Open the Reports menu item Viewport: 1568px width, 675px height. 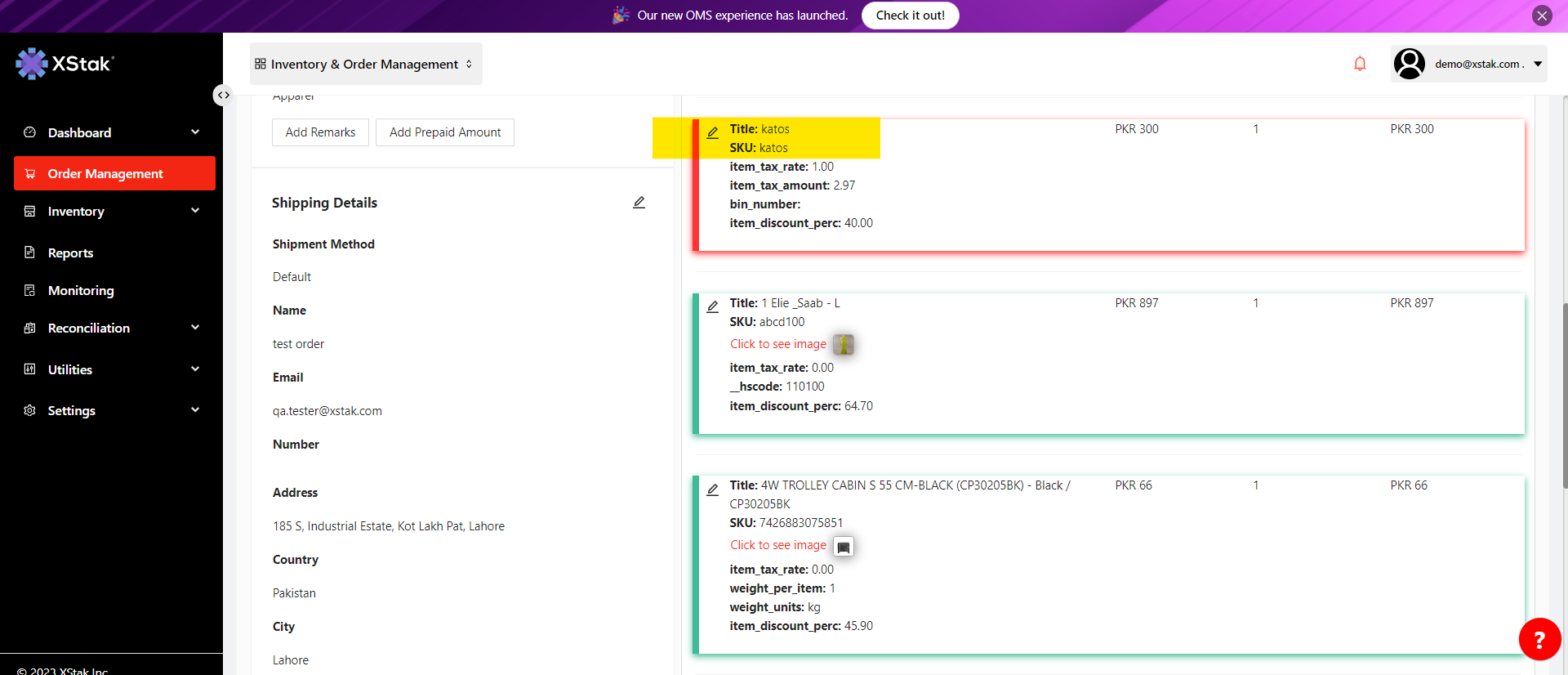[x=71, y=253]
